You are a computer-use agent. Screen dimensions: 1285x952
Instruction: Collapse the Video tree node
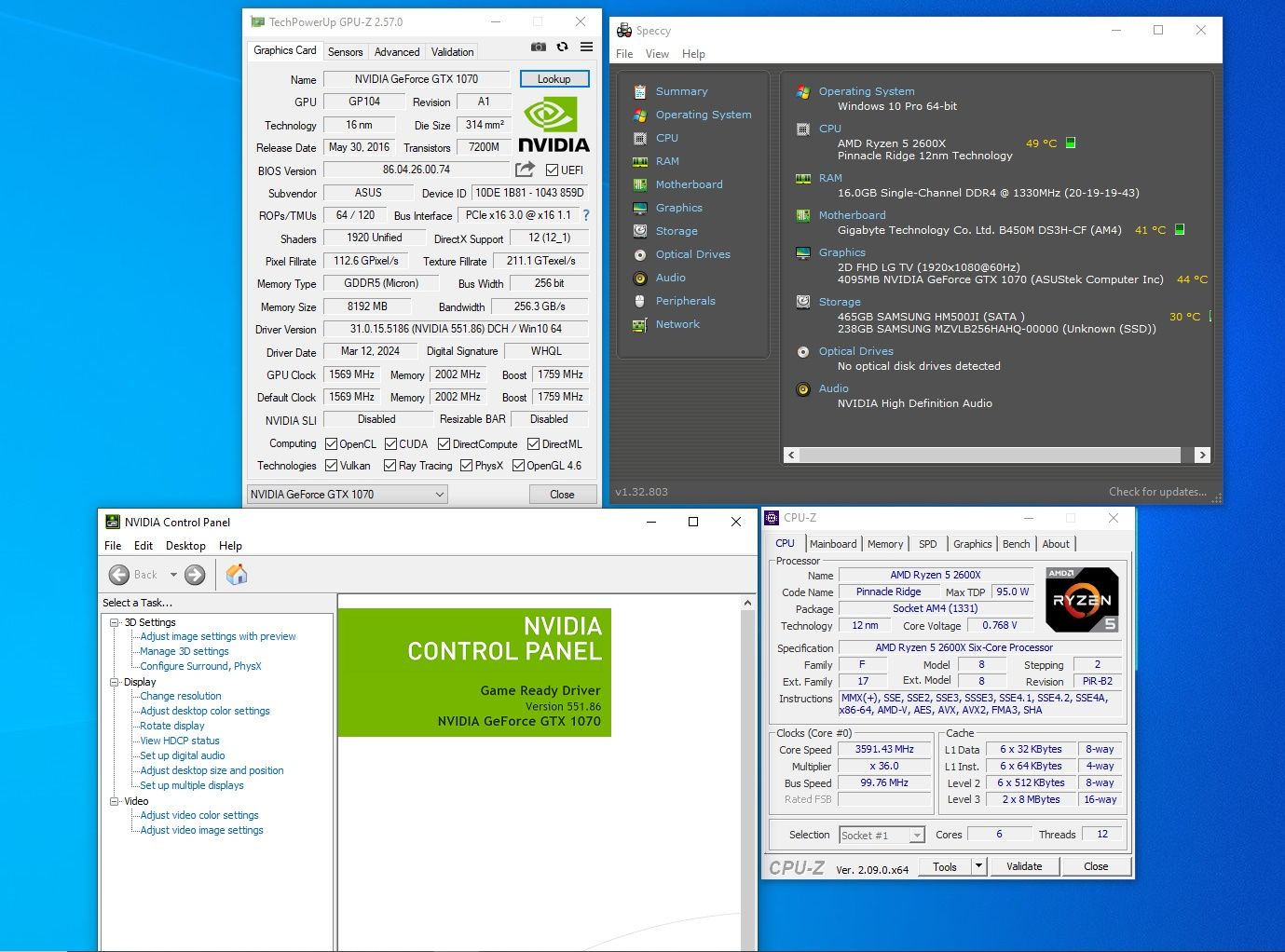point(114,801)
